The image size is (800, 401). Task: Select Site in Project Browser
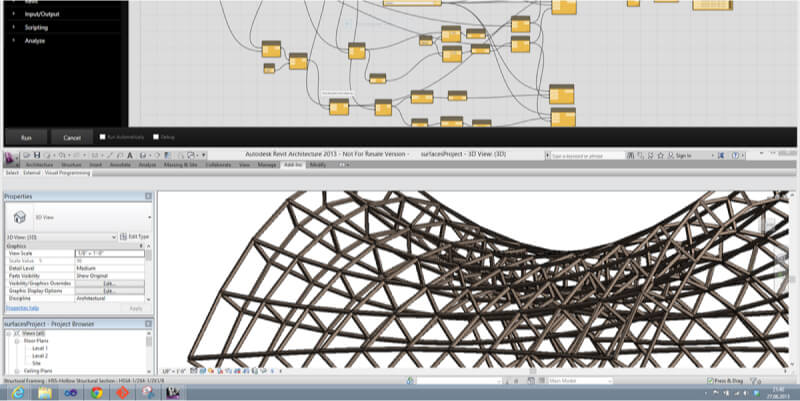pyautogui.click(x=36, y=363)
